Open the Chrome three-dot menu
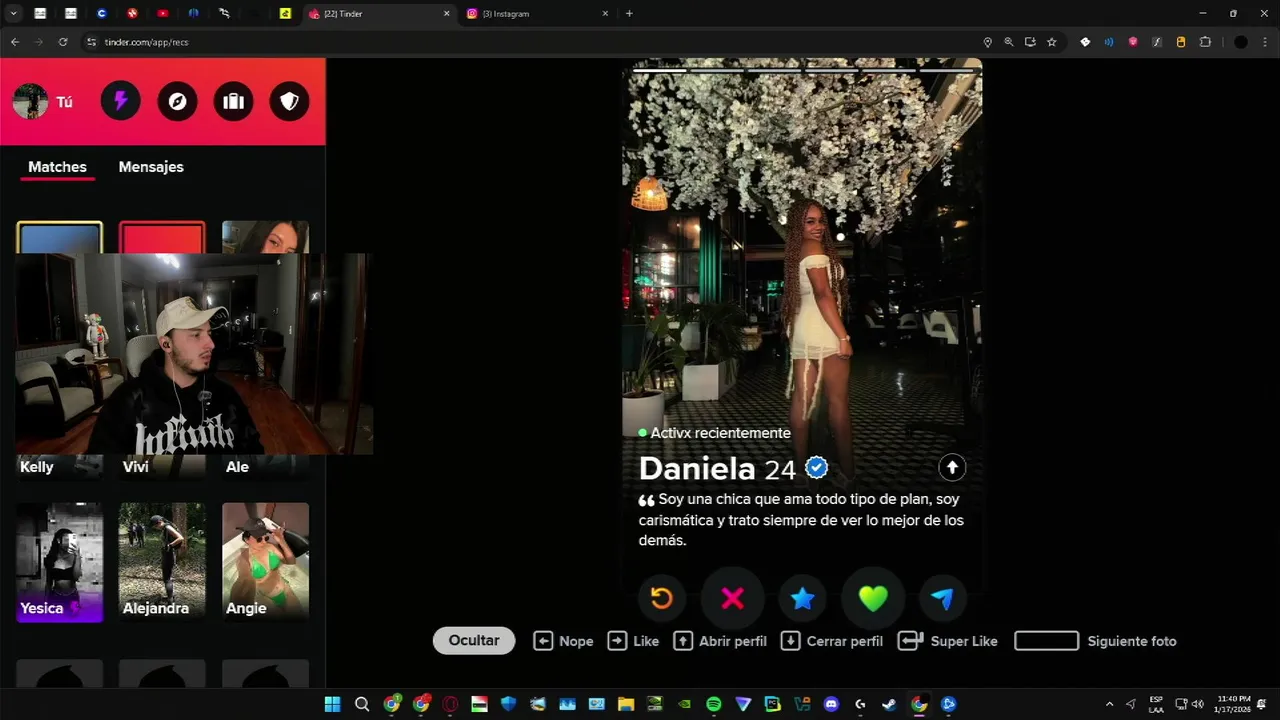 (x=1263, y=42)
